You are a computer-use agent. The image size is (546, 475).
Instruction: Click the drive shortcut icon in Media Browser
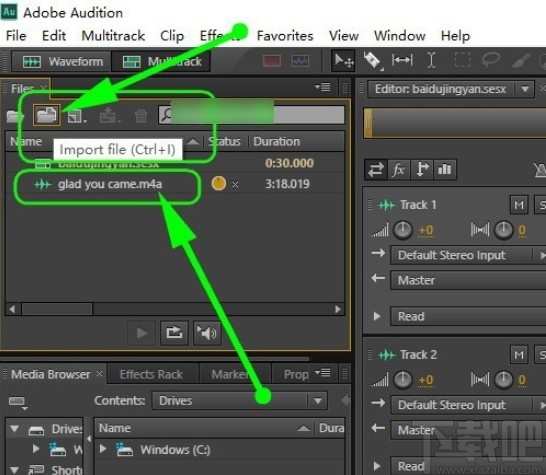point(17,403)
